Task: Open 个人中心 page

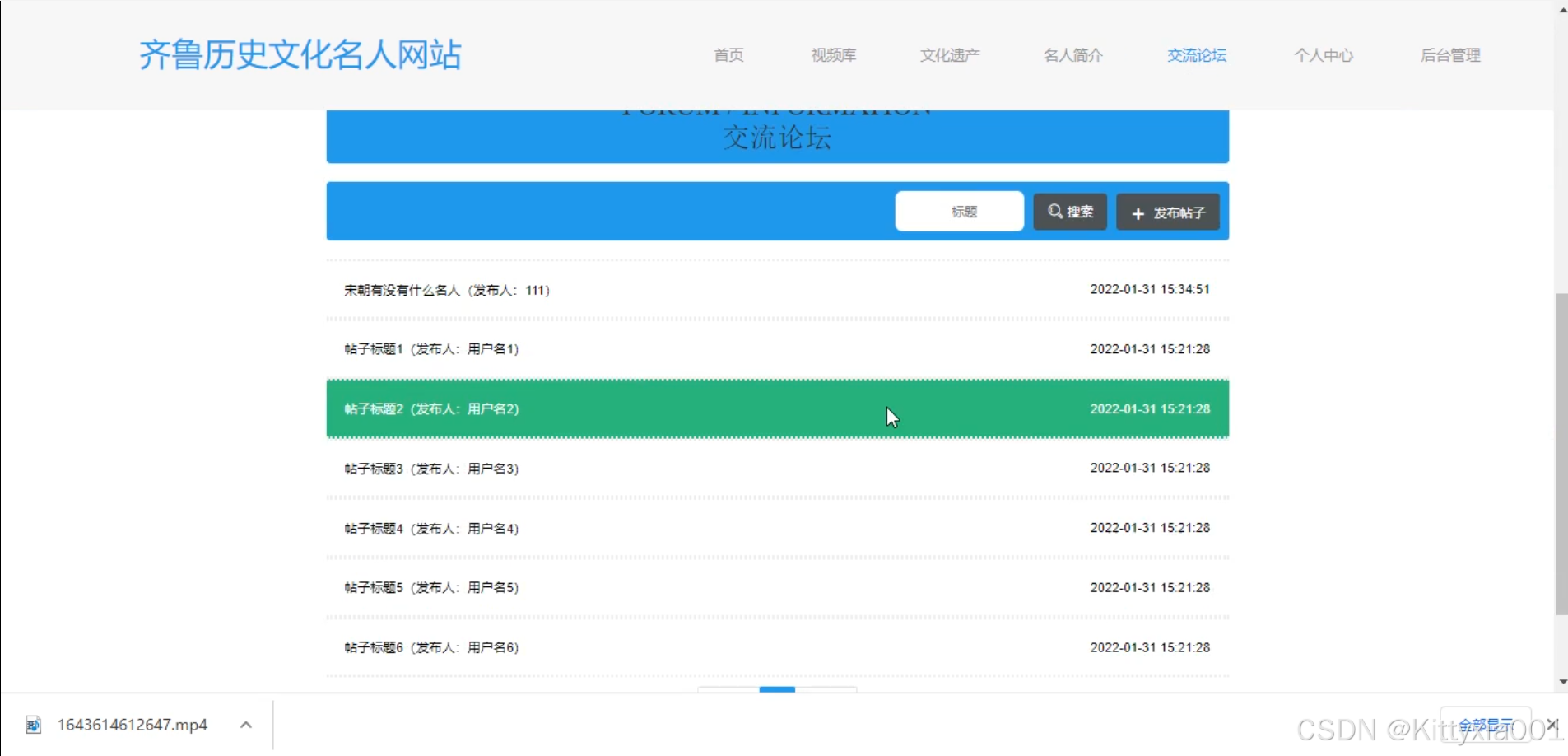Action: pos(1324,55)
